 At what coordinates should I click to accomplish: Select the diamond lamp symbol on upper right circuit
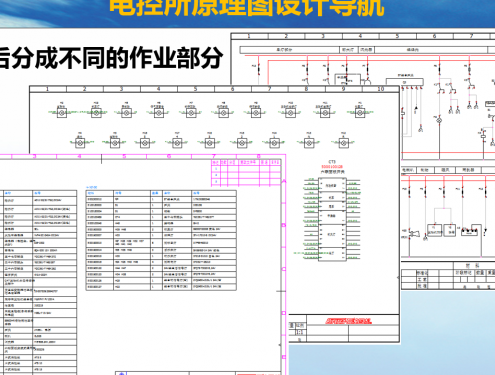coord(439,120)
